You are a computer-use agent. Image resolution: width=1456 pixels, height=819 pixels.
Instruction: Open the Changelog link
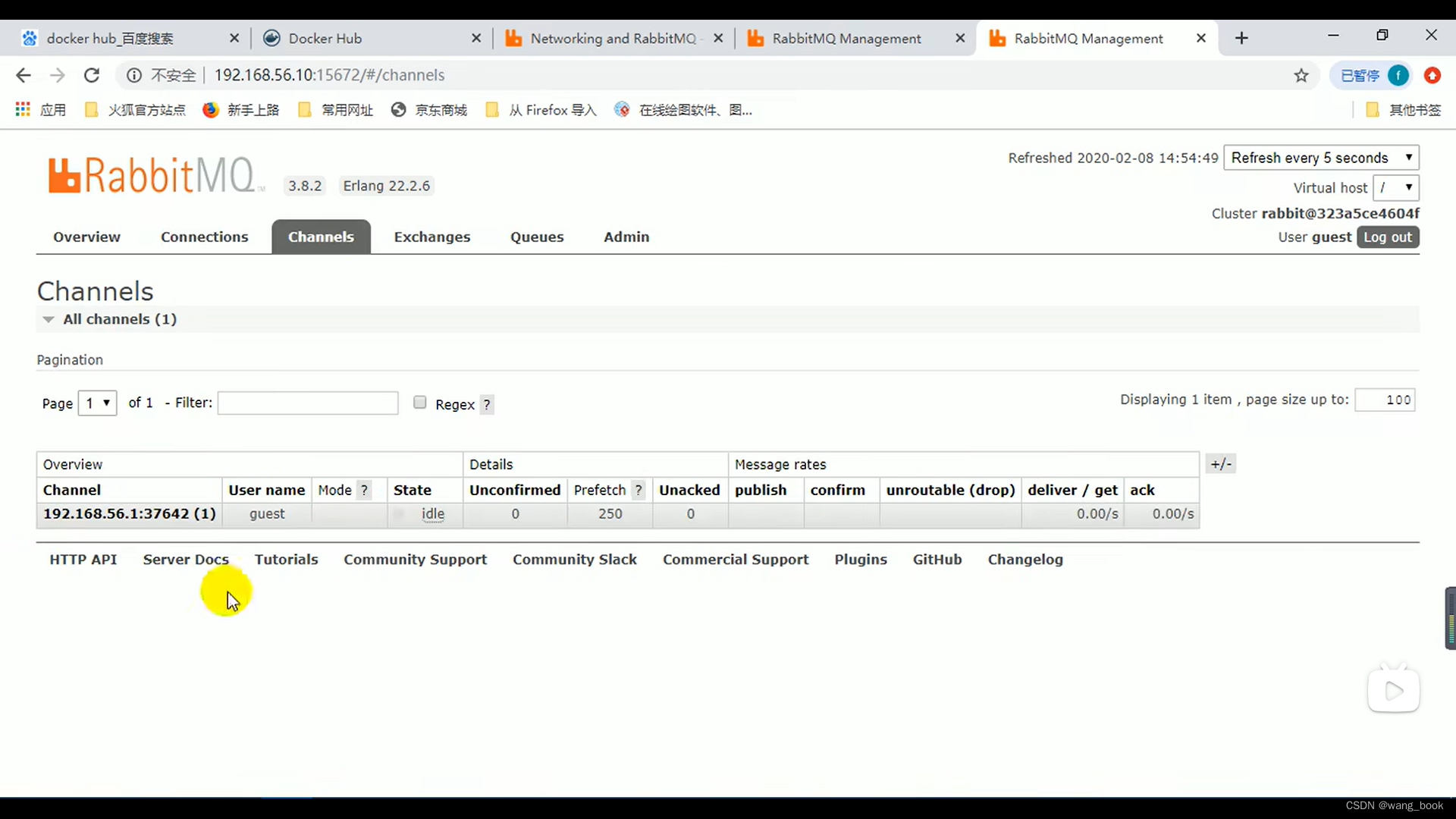coord(1025,560)
